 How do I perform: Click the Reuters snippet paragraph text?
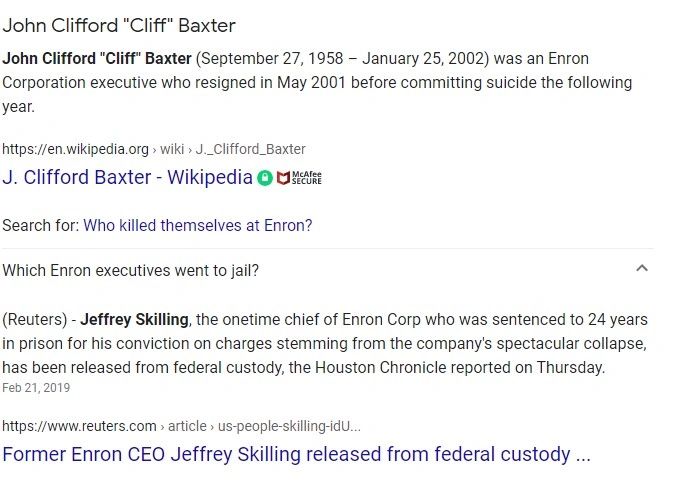click(325, 343)
